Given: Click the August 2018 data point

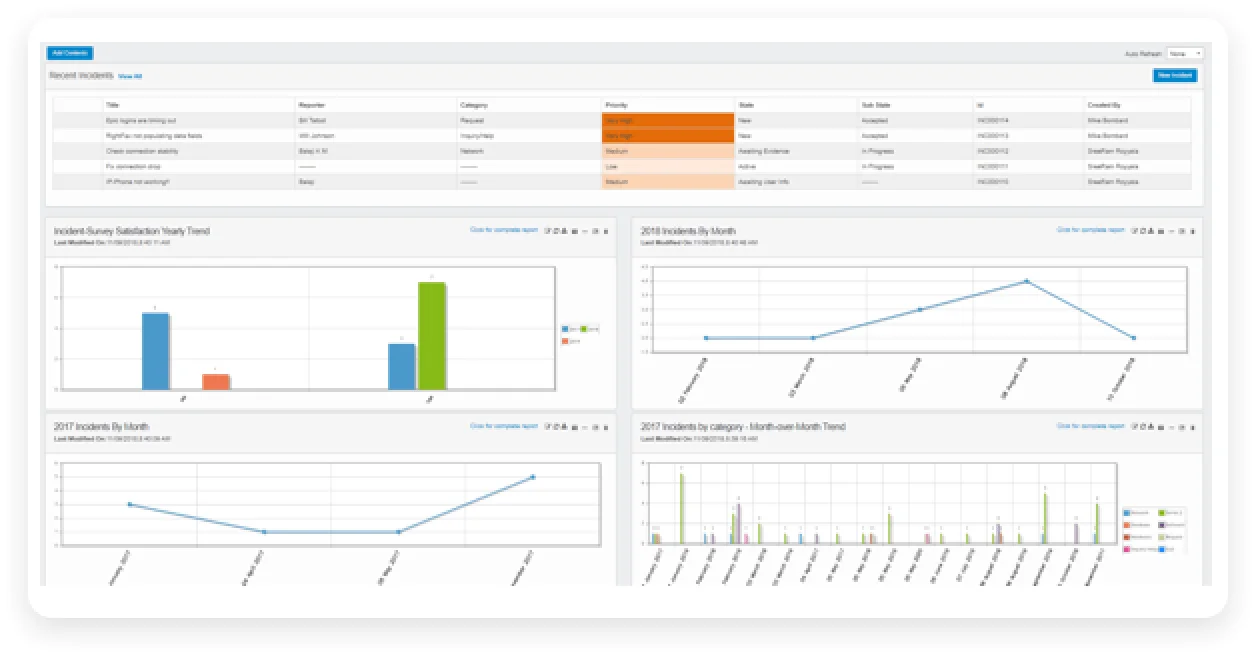Looking at the screenshot, I should click(1026, 282).
